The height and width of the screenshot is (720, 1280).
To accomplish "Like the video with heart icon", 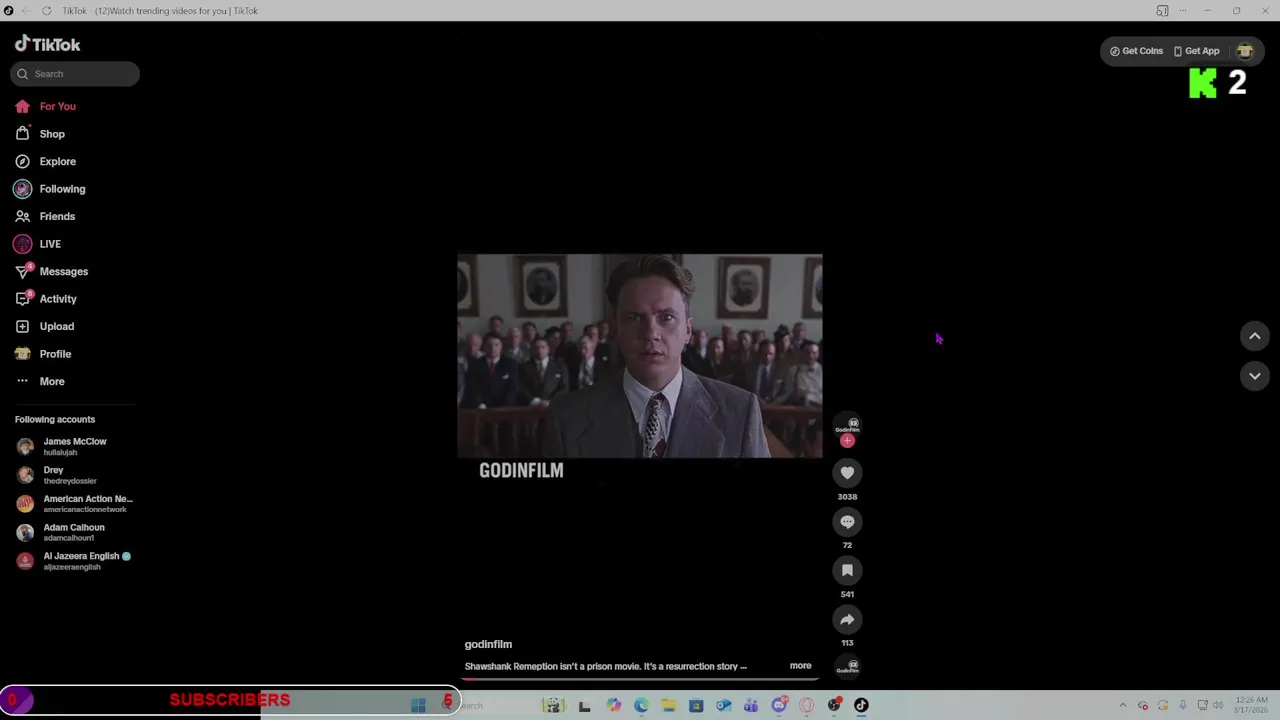I will [847, 473].
